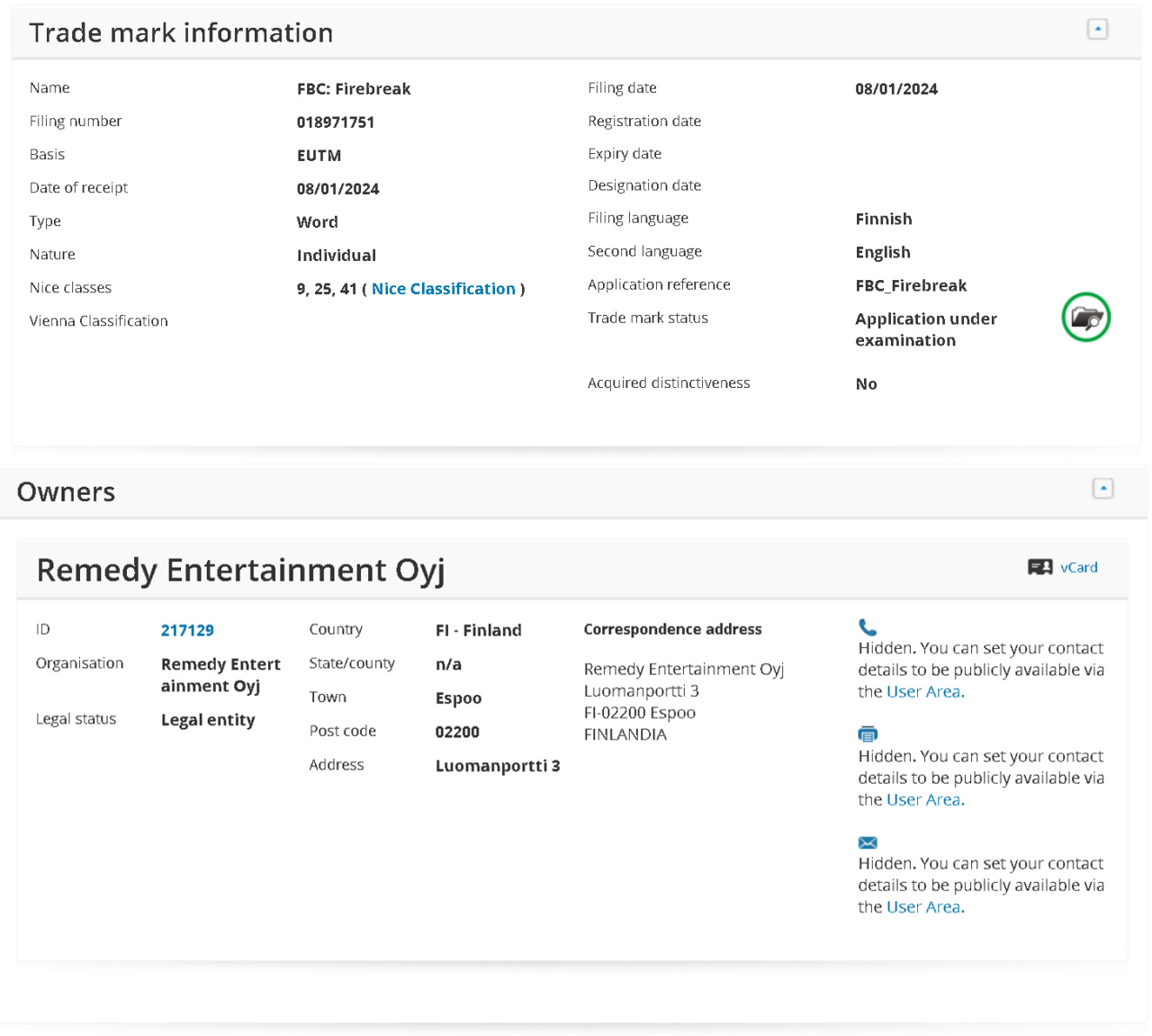
Task: Click the application under examination status icon
Action: click(x=1086, y=318)
